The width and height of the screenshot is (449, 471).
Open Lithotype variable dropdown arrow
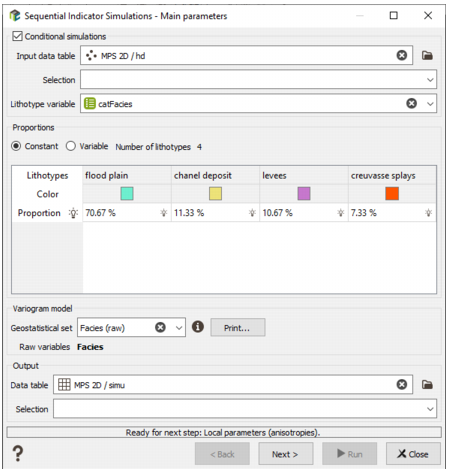(x=430, y=104)
